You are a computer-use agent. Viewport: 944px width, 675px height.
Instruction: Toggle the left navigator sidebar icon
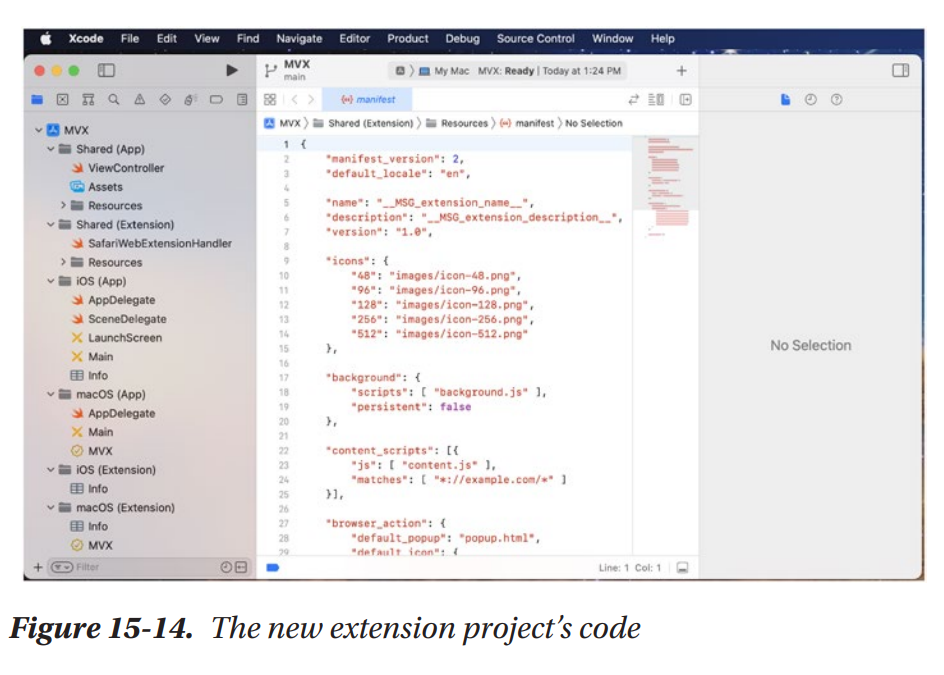pos(106,71)
